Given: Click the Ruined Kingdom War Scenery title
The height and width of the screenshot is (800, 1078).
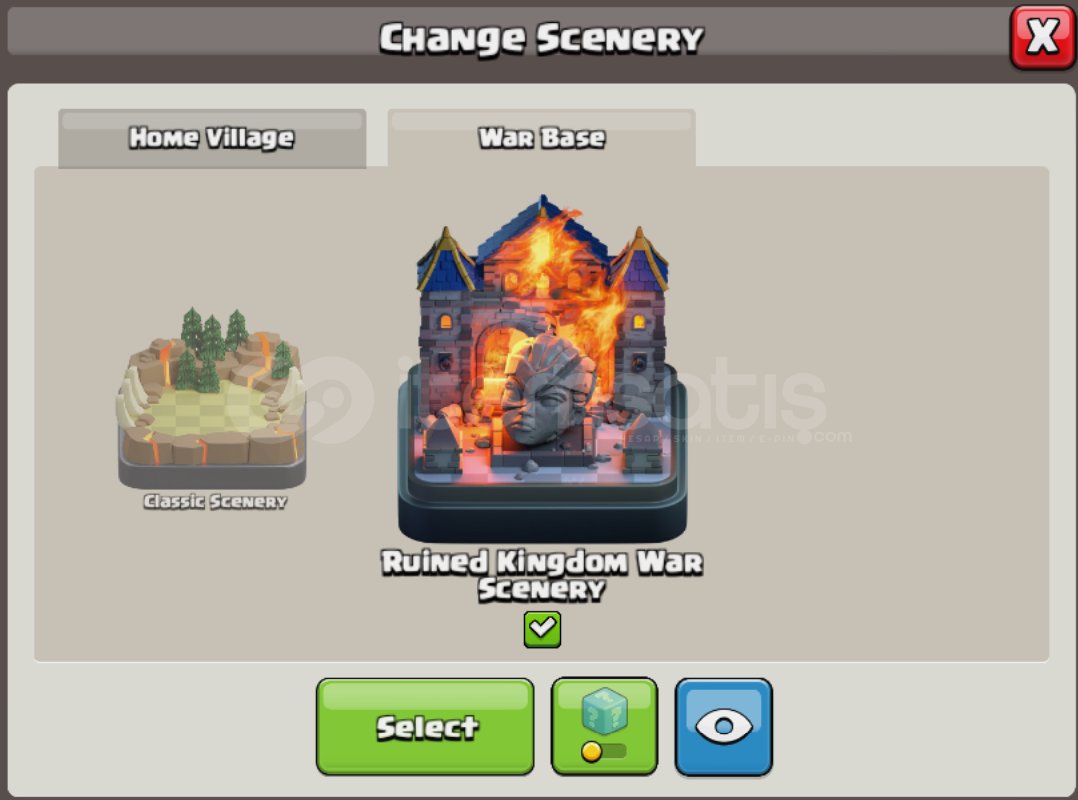Looking at the screenshot, I should [x=542, y=575].
